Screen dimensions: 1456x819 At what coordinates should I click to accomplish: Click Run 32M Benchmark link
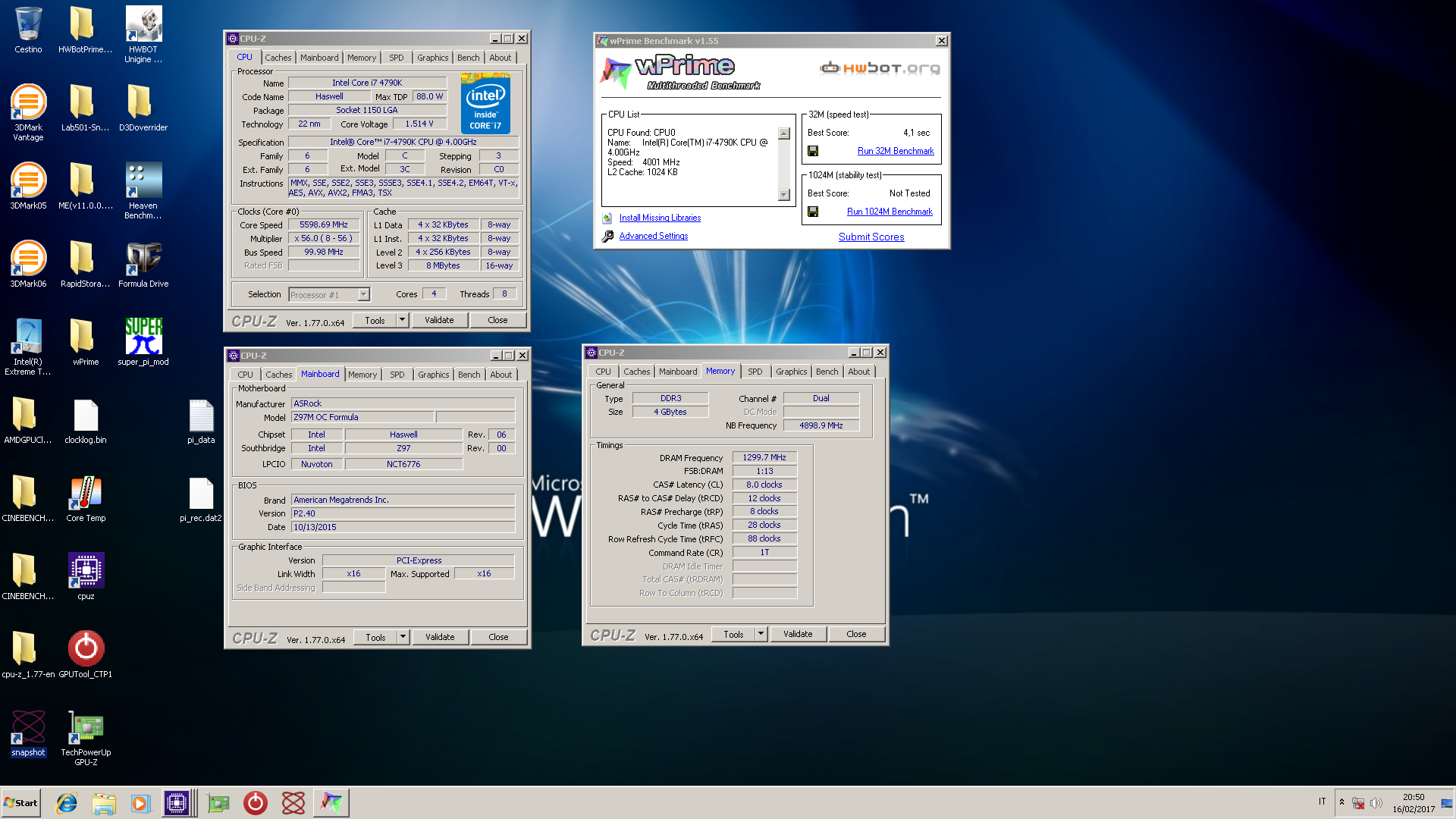pyautogui.click(x=896, y=151)
